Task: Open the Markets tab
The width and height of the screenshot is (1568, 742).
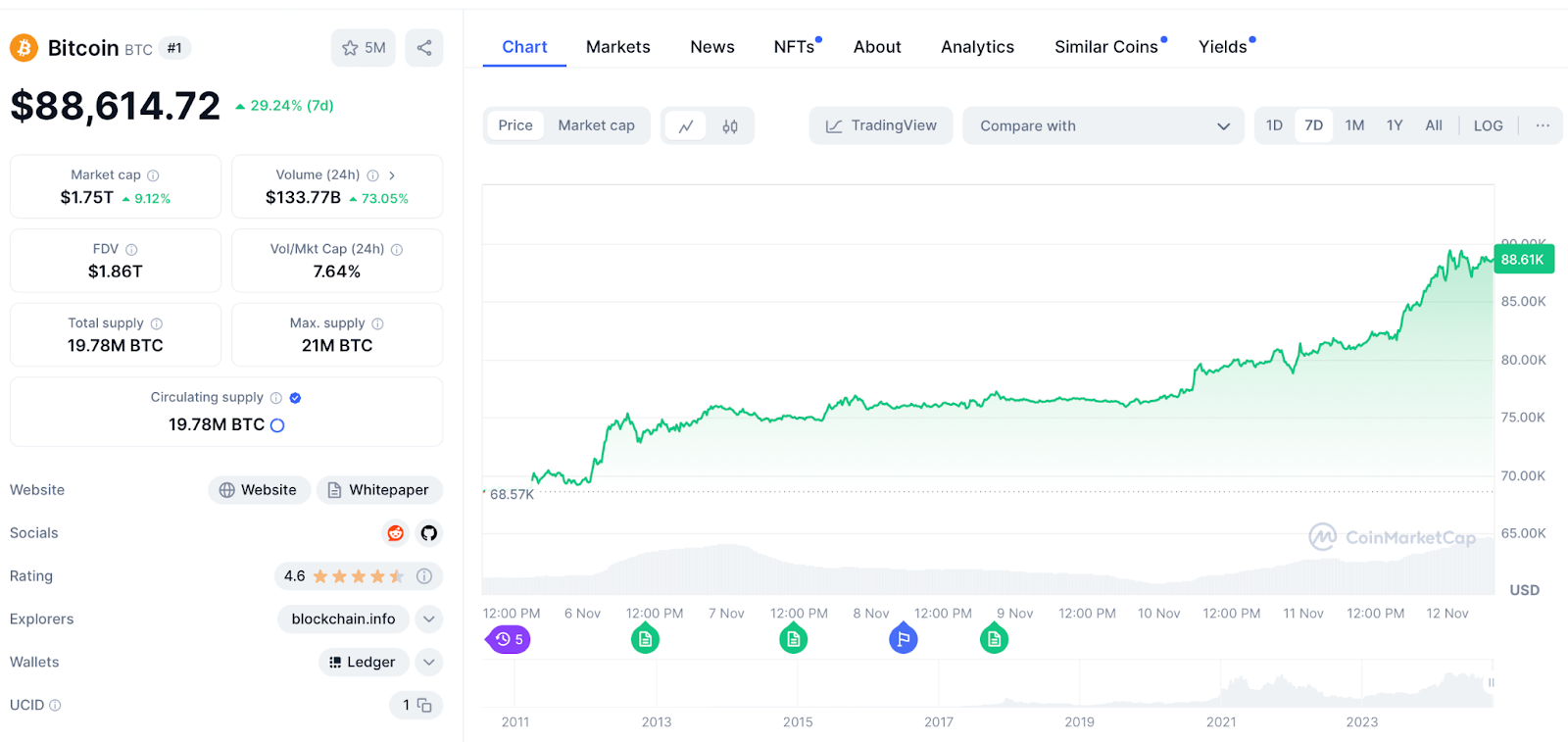Action: 618,47
